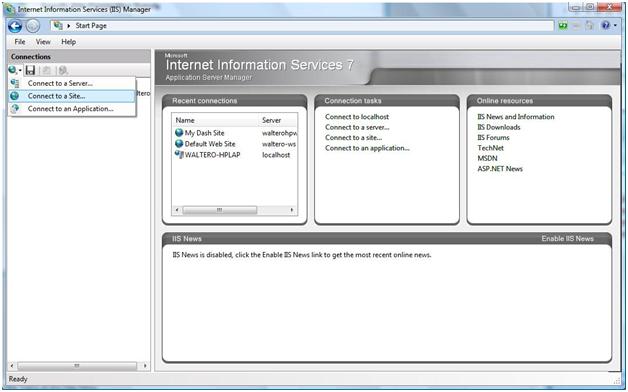Click the greyed home icon in top-right toolbar
This screenshot has width=628, height=392.
[589, 26]
